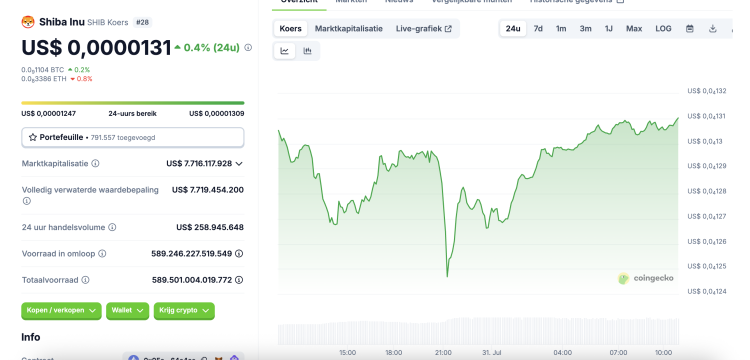The width and height of the screenshot is (750, 360).
Task: Click the US$ 0,0000131 price value
Action: [96, 48]
